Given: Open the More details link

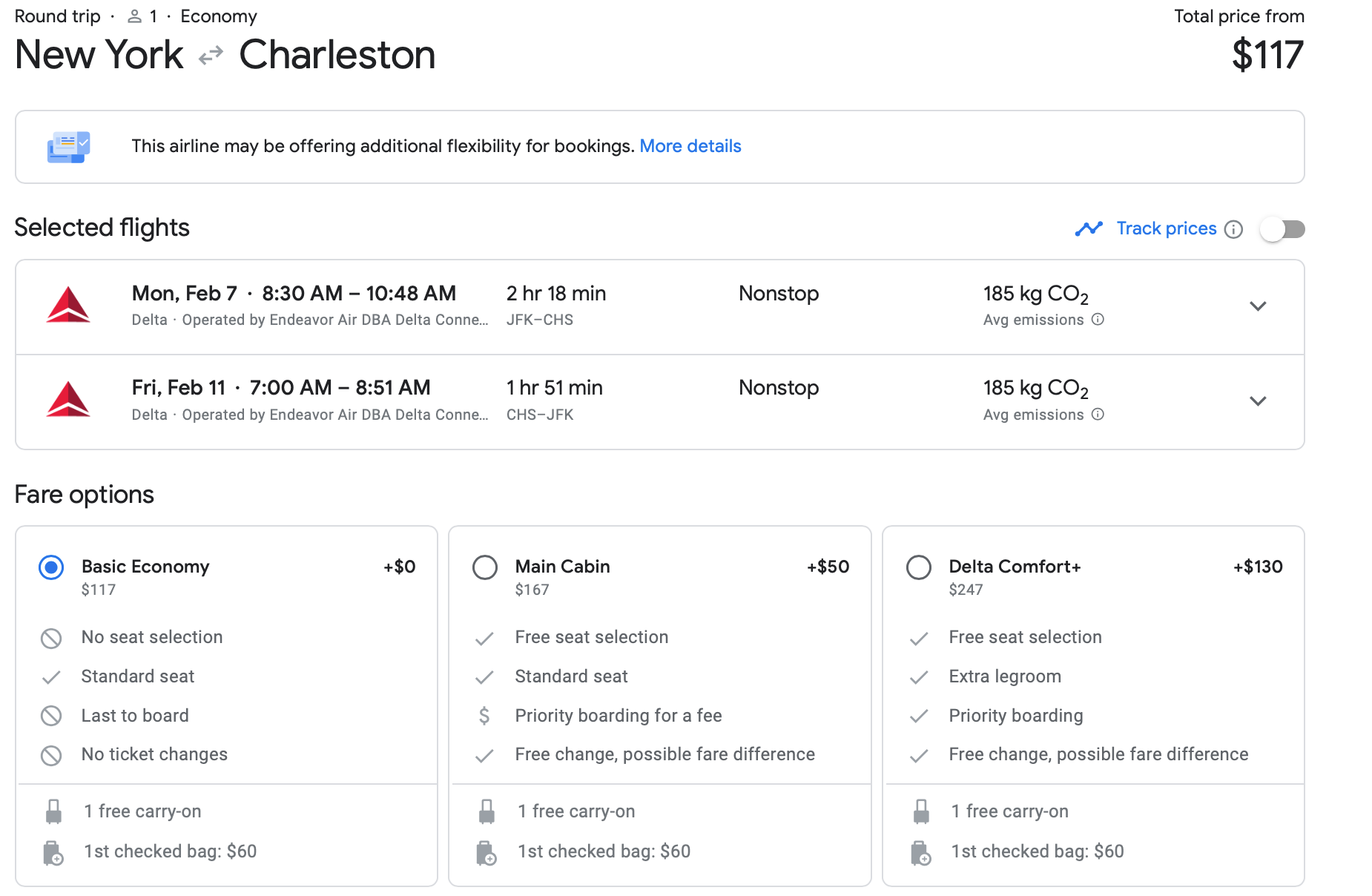Looking at the screenshot, I should [690, 146].
